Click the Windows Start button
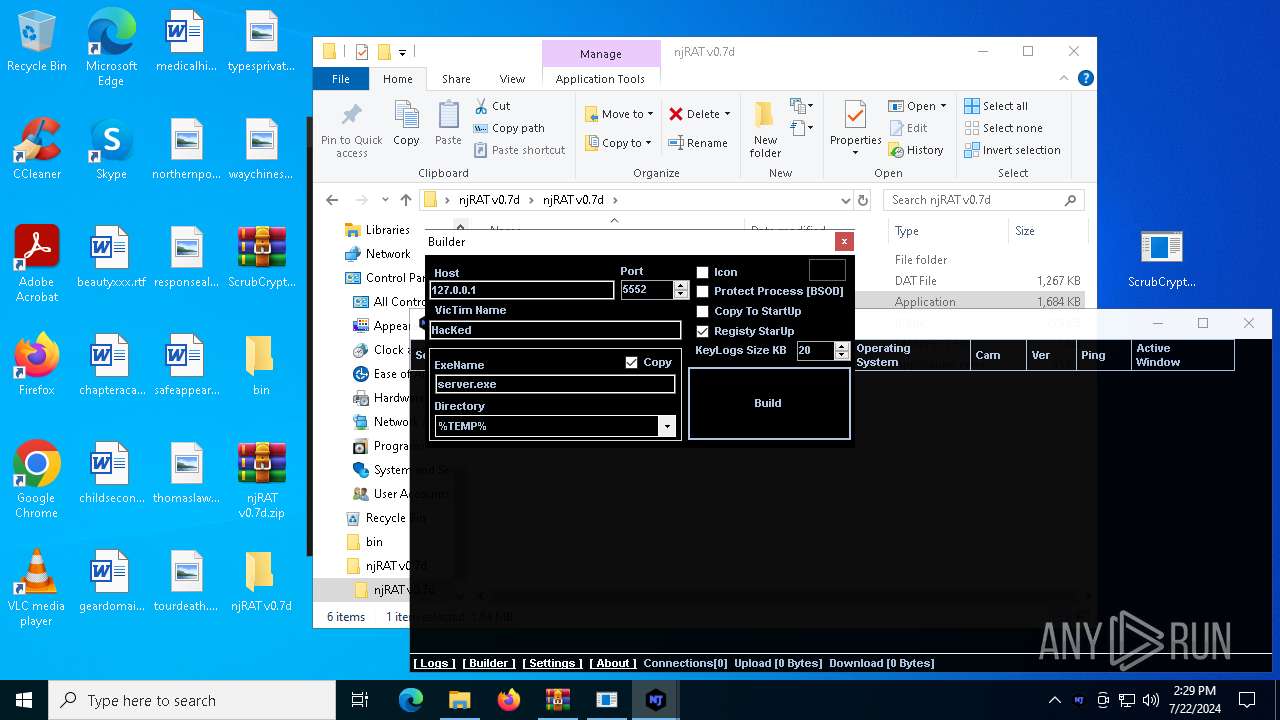 pyautogui.click(x=24, y=700)
